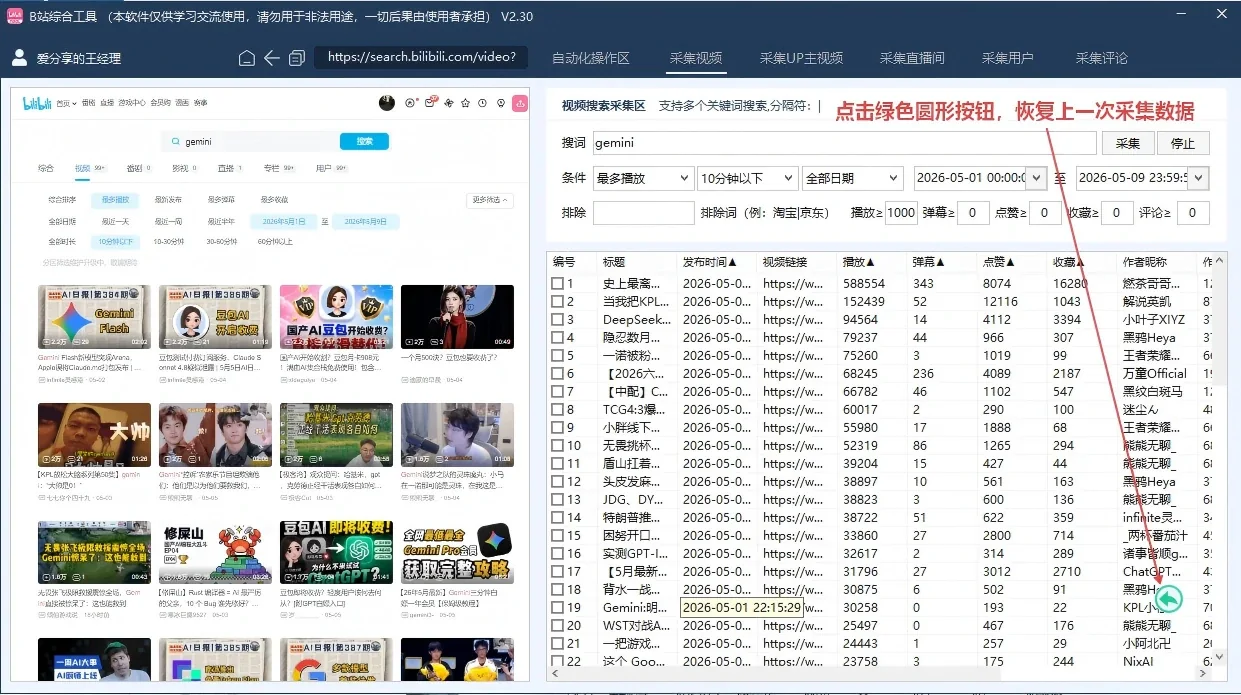Open the 采集评论 tab
The height and width of the screenshot is (695, 1241).
1101,58
